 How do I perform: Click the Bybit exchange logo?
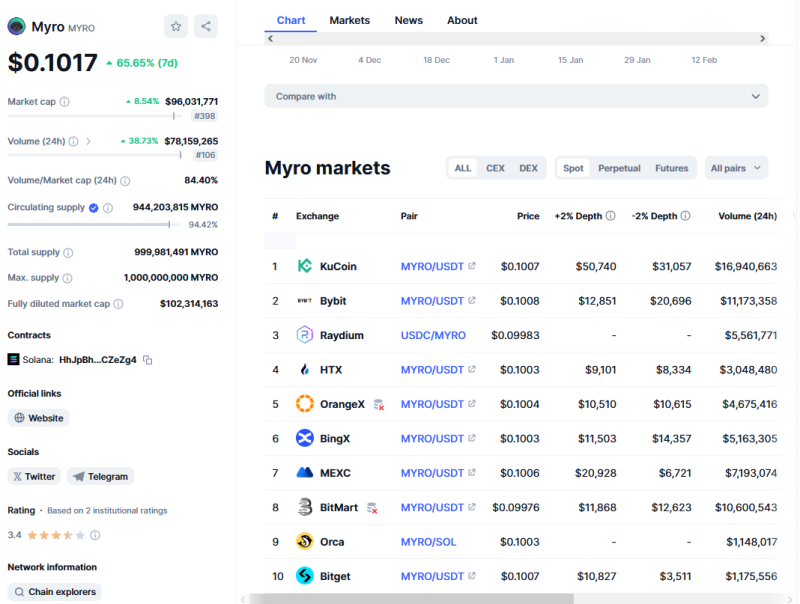[x=305, y=300]
